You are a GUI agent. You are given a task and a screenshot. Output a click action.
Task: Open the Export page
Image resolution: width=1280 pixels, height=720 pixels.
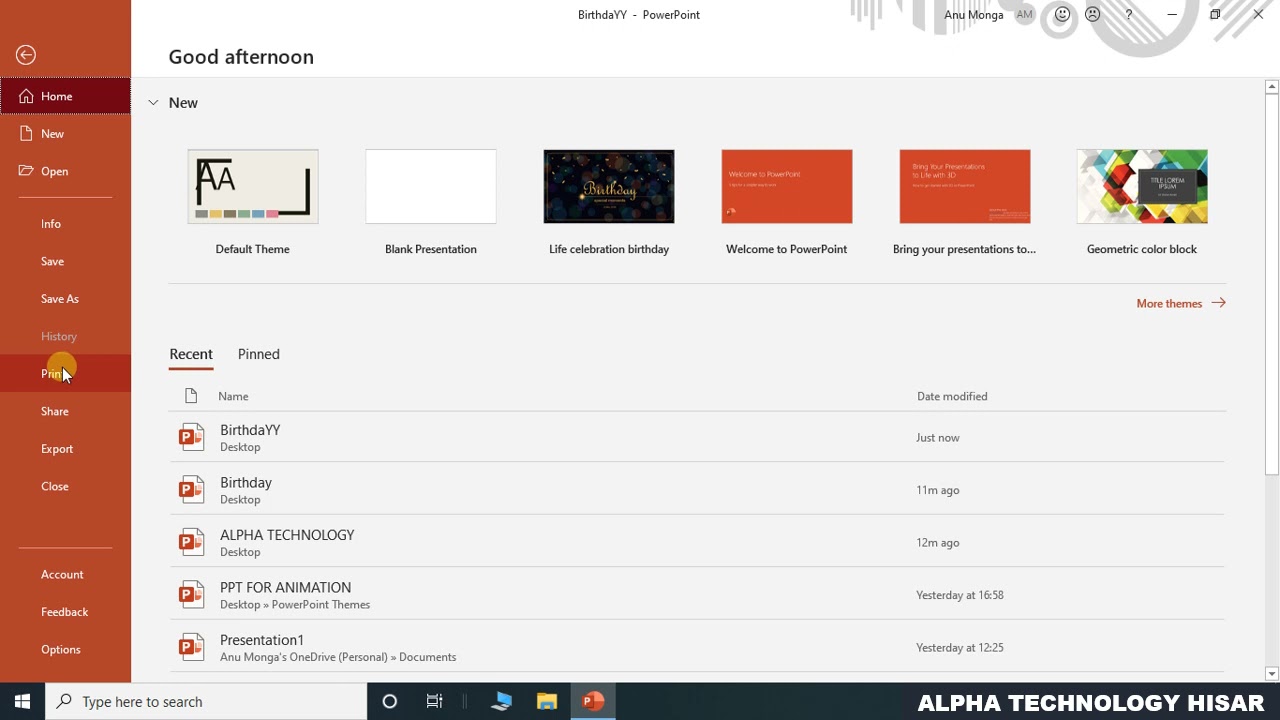[65, 449]
